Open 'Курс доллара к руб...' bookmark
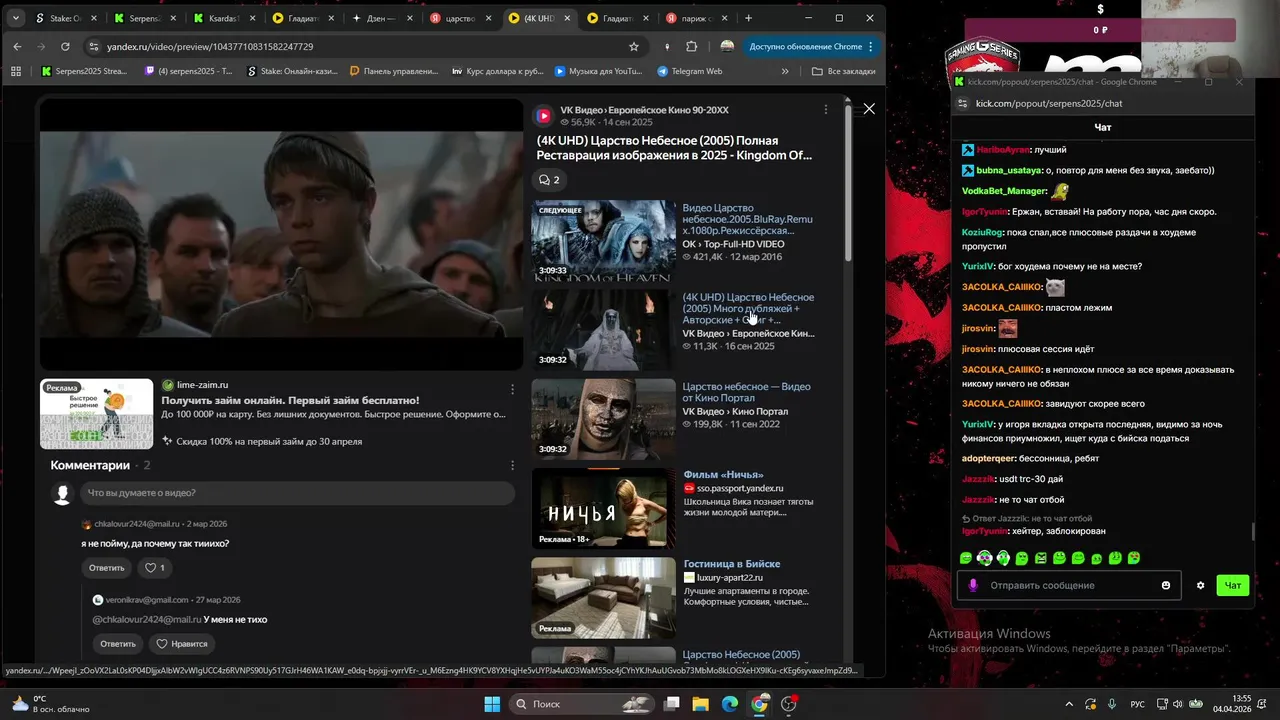 pyautogui.click(x=498, y=71)
